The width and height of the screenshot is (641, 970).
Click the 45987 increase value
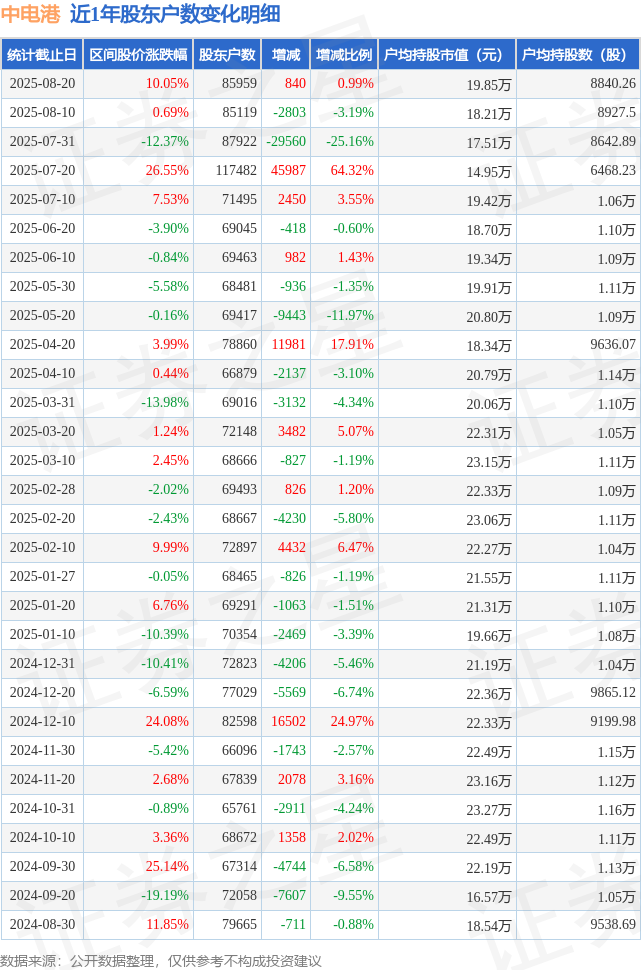click(288, 170)
